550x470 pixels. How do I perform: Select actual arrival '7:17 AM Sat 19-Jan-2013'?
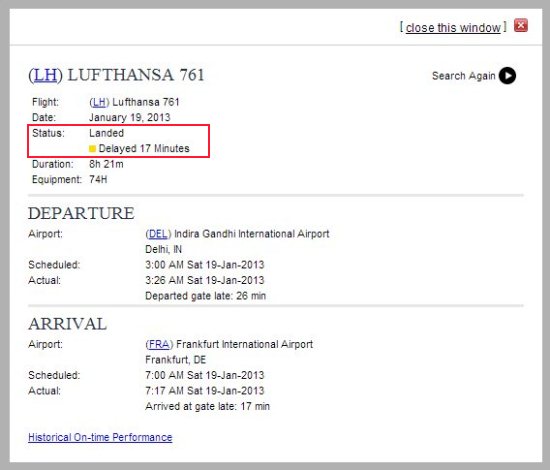click(x=204, y=391)
